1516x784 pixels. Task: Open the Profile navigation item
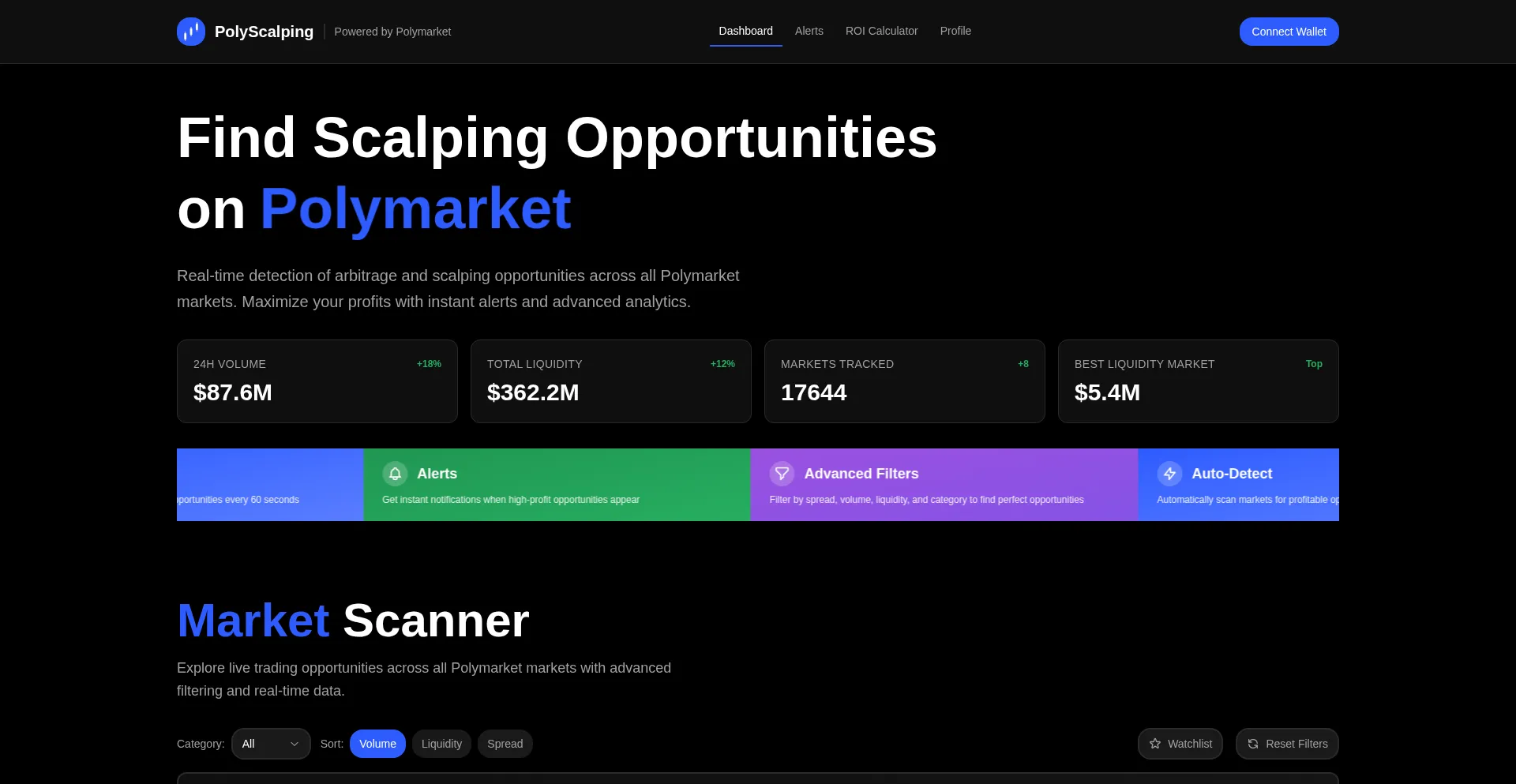955,31
